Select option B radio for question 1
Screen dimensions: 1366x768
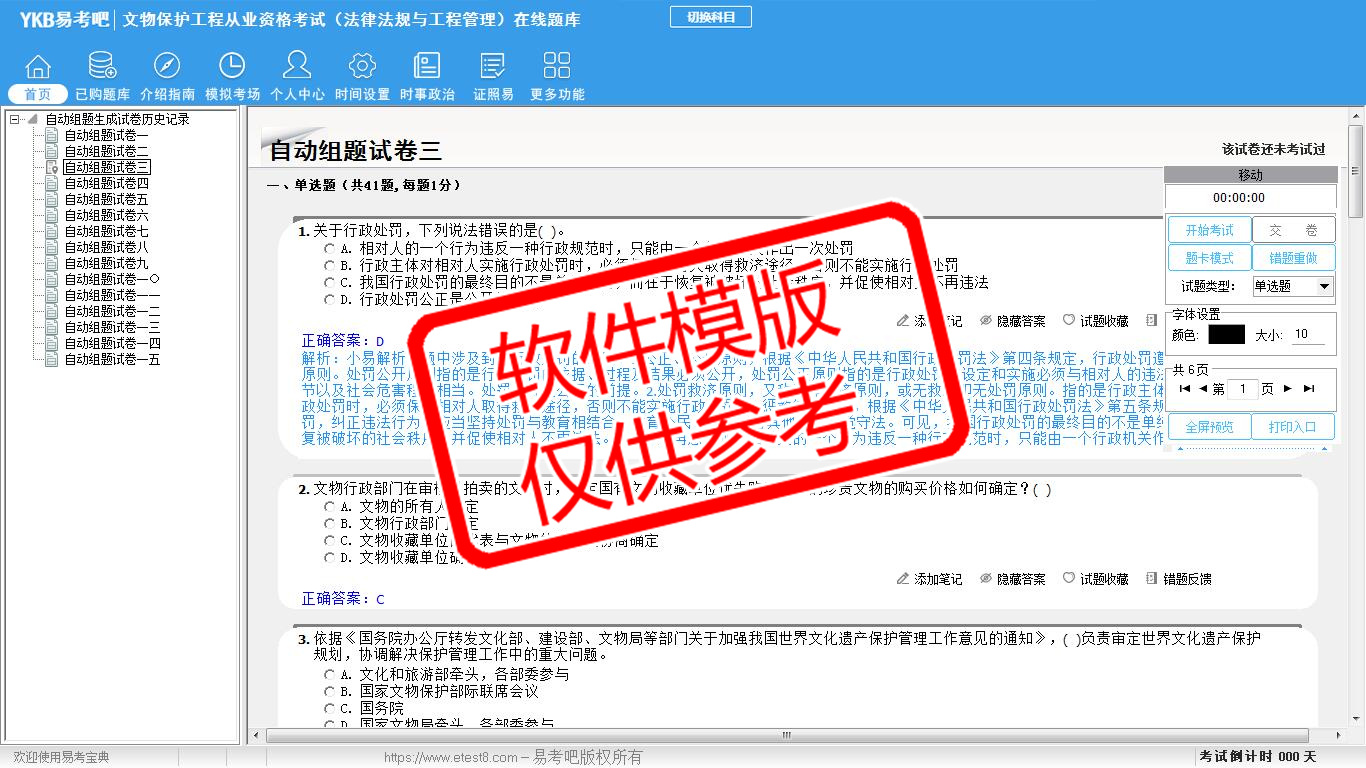[x=330, y=265]
